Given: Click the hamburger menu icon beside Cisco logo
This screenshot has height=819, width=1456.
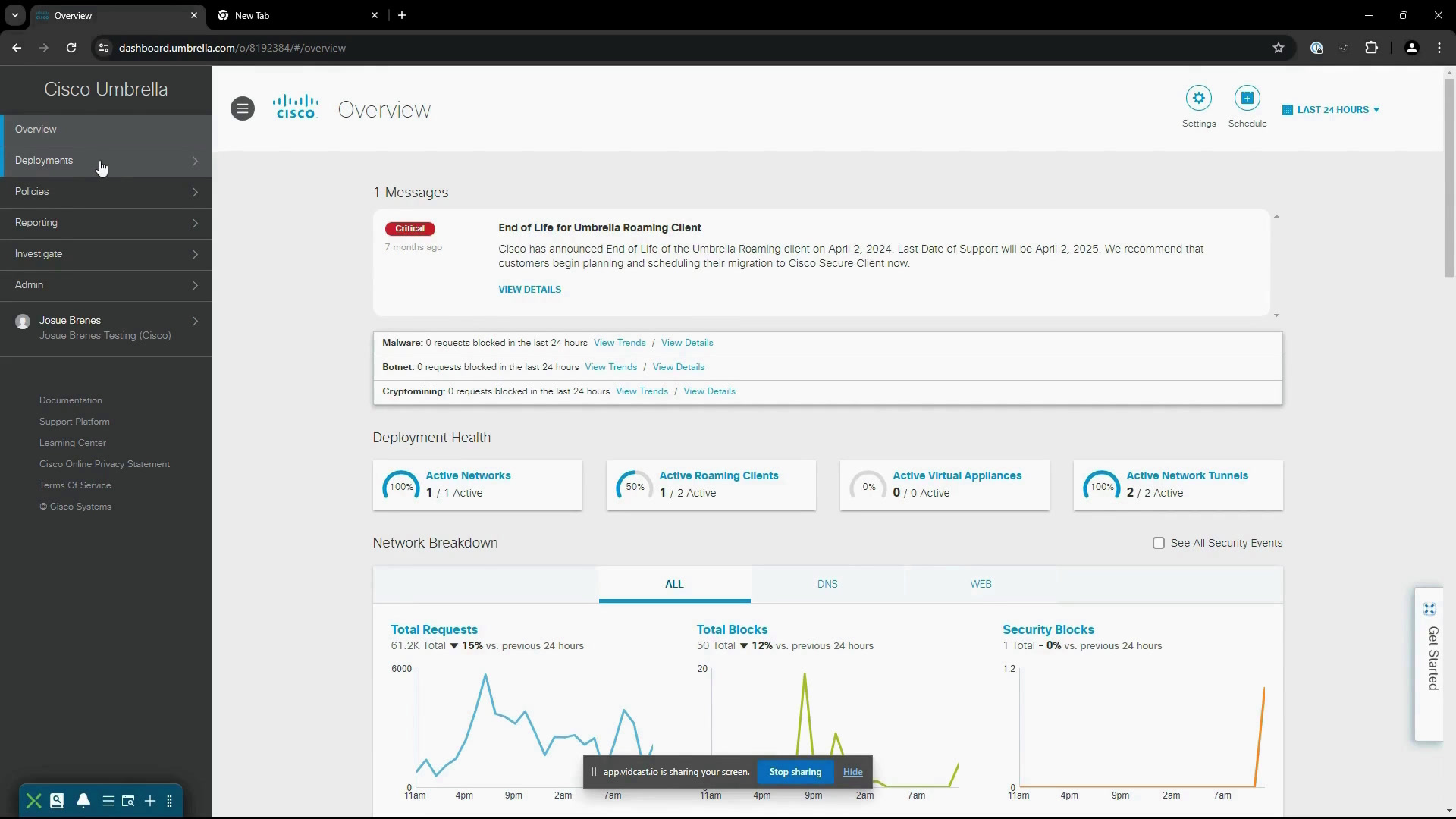Looking at the screenshot, I should [x=243, y=108].
